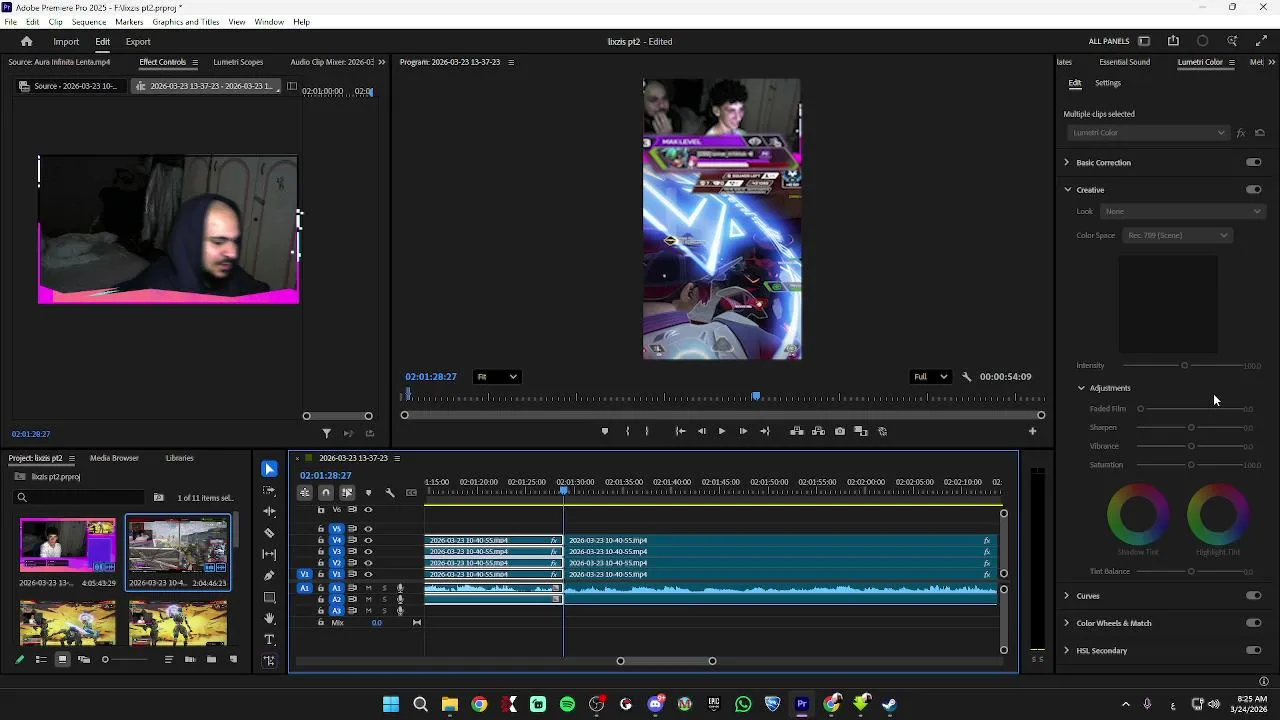Open Lumetri Color Settings tab

(x=1107, y=83)
